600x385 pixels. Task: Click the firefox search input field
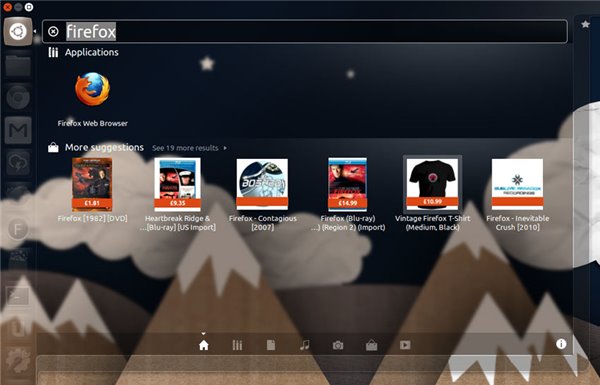click(x=305, y=31)
